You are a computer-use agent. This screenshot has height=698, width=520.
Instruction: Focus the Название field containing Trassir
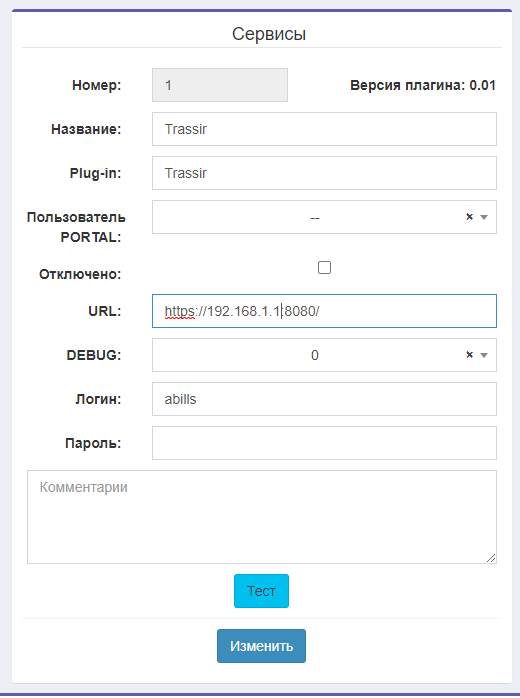tap(324, 129)
